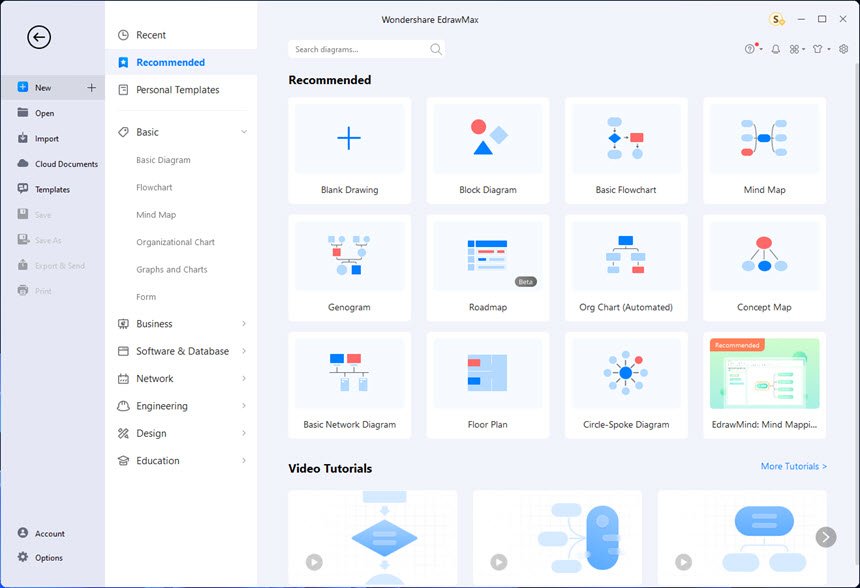Open notifications bell icon
The image size is (860, 588).
click(776, 49)
